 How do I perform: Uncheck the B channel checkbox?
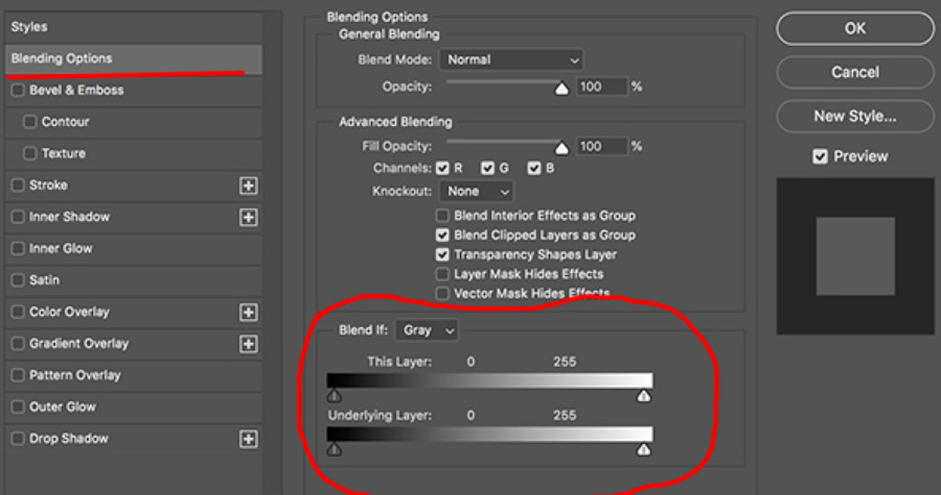pyautogui.click(x=534, y=168)
